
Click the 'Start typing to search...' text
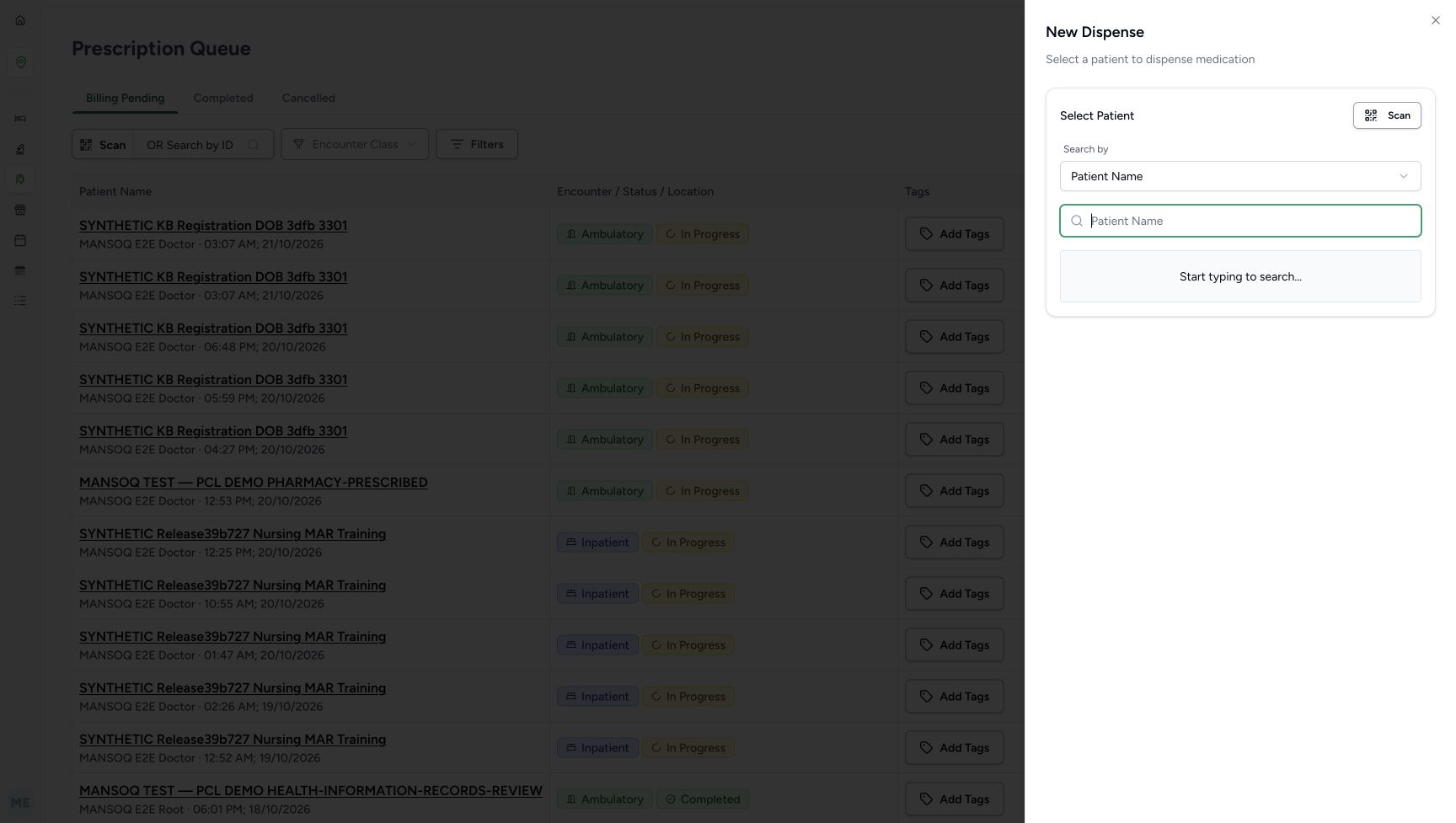[x=1240, y=276]
